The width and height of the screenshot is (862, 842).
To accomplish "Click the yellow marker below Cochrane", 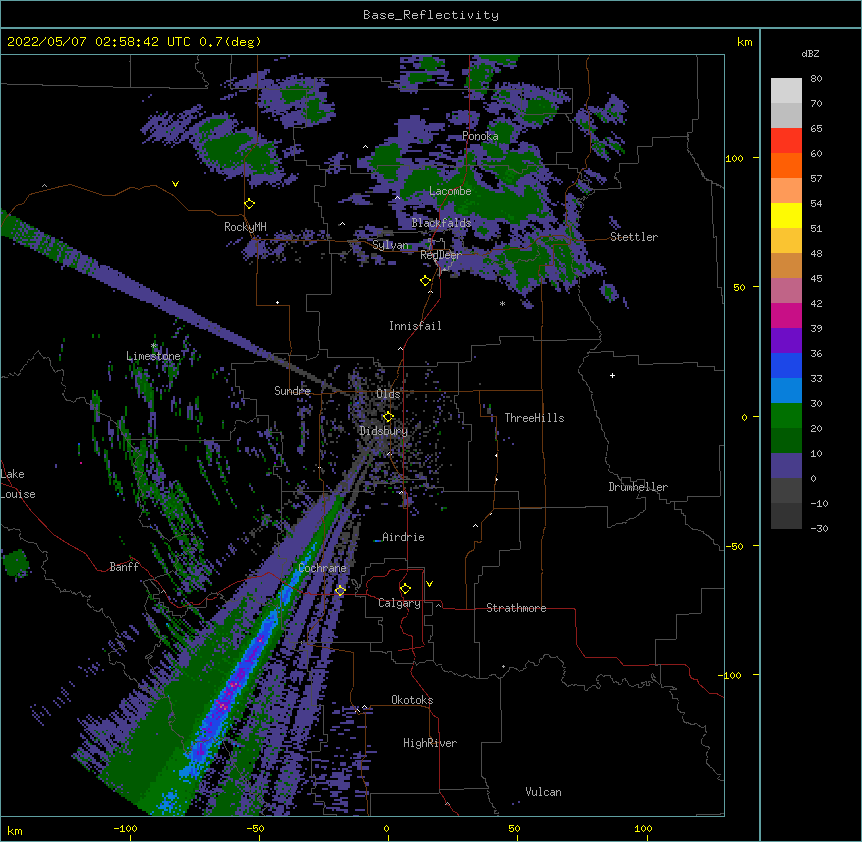I will [x=340, y=591].
